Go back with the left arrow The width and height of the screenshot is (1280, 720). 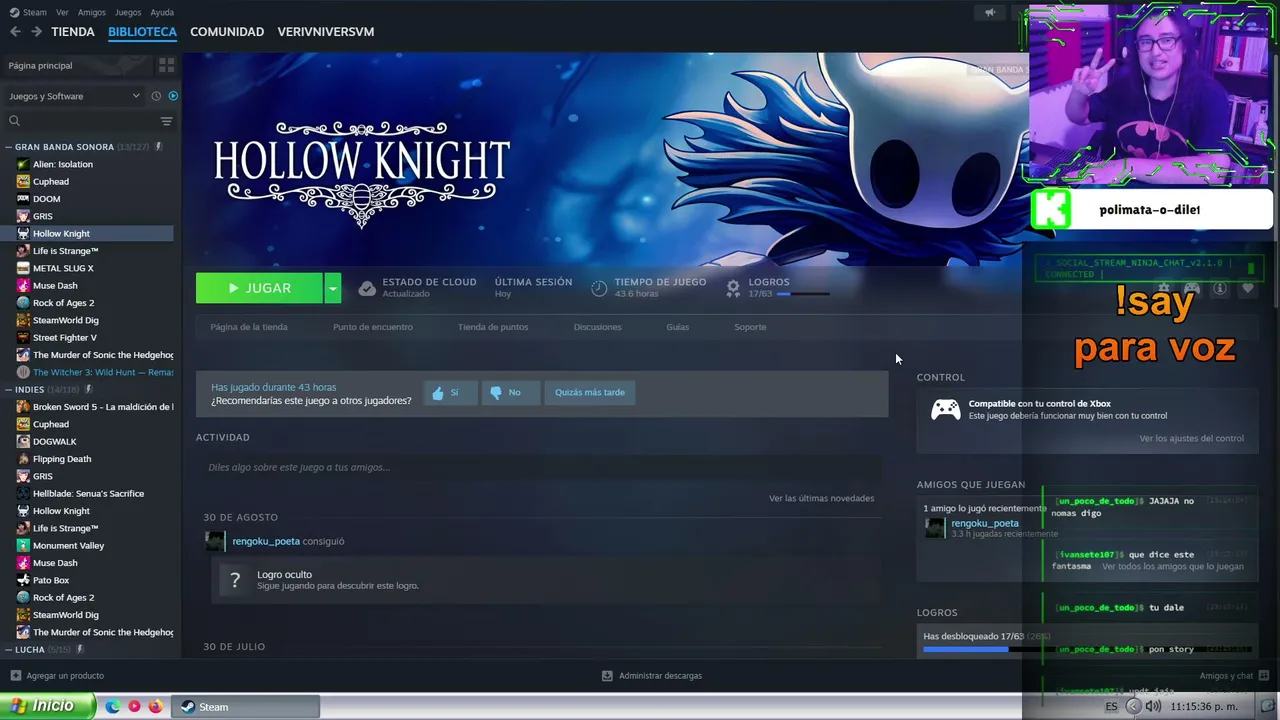click(x=15, y=32)
